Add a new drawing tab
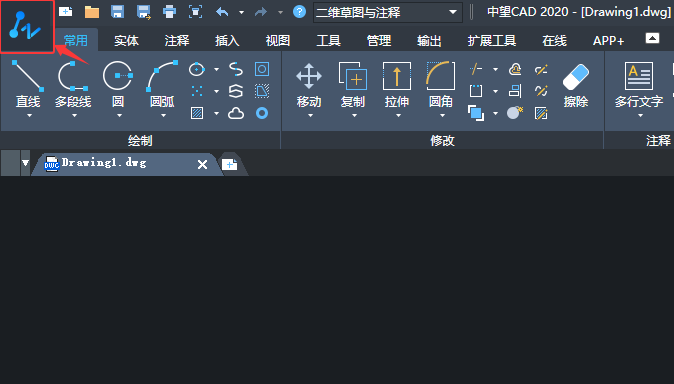 [230, 164]
